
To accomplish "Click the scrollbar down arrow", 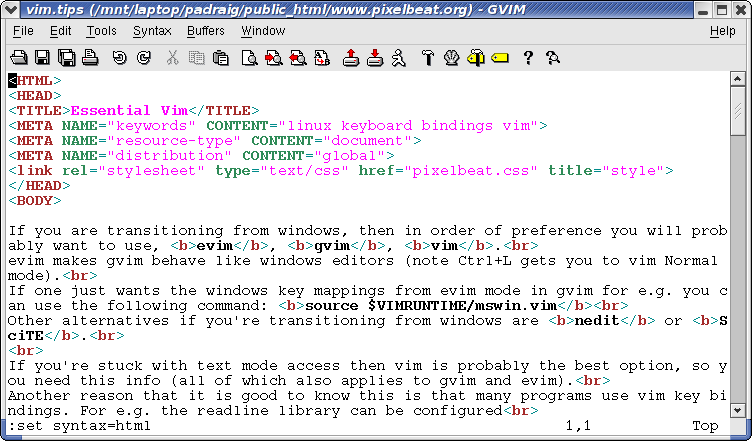I will pyautogui.click(x=737, y=411).
